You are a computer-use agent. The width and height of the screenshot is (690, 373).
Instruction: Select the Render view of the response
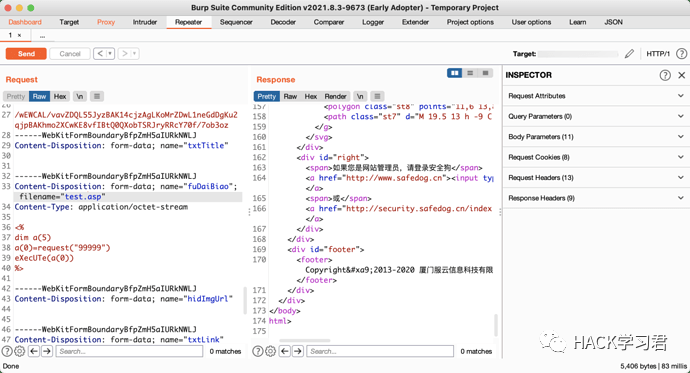coord(335,96)
